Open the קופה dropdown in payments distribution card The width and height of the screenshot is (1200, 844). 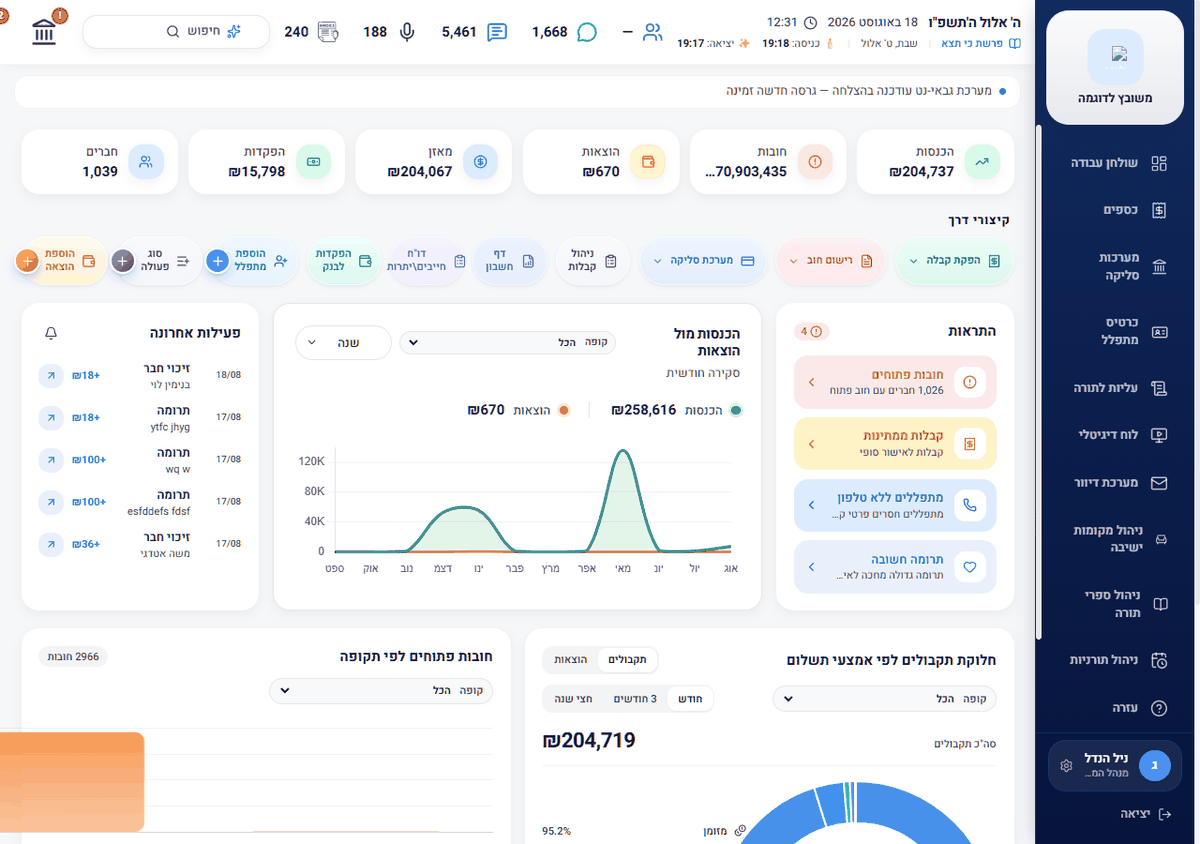885,699
